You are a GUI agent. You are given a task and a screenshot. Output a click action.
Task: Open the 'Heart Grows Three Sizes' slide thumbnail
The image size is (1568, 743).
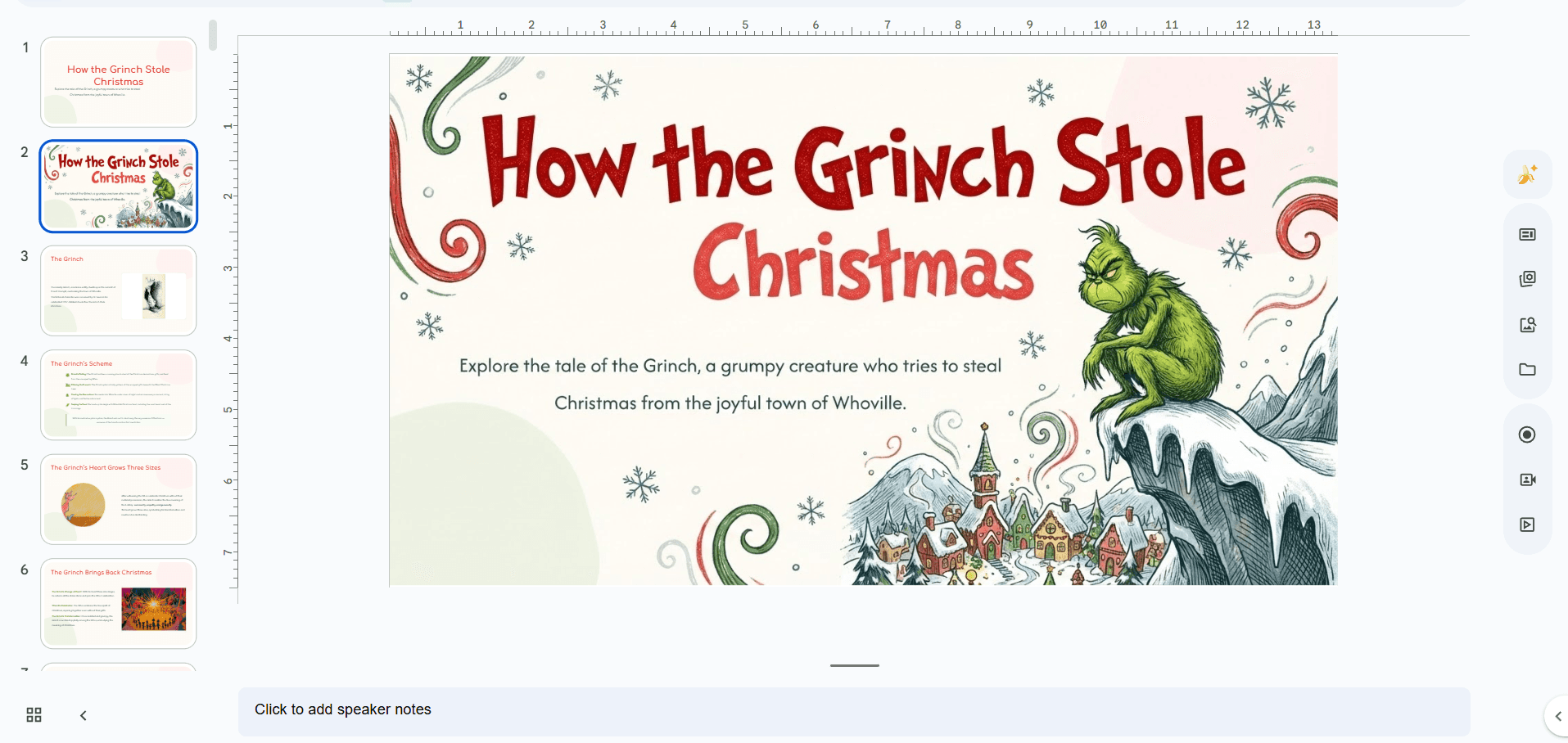[x=119, y=499]
